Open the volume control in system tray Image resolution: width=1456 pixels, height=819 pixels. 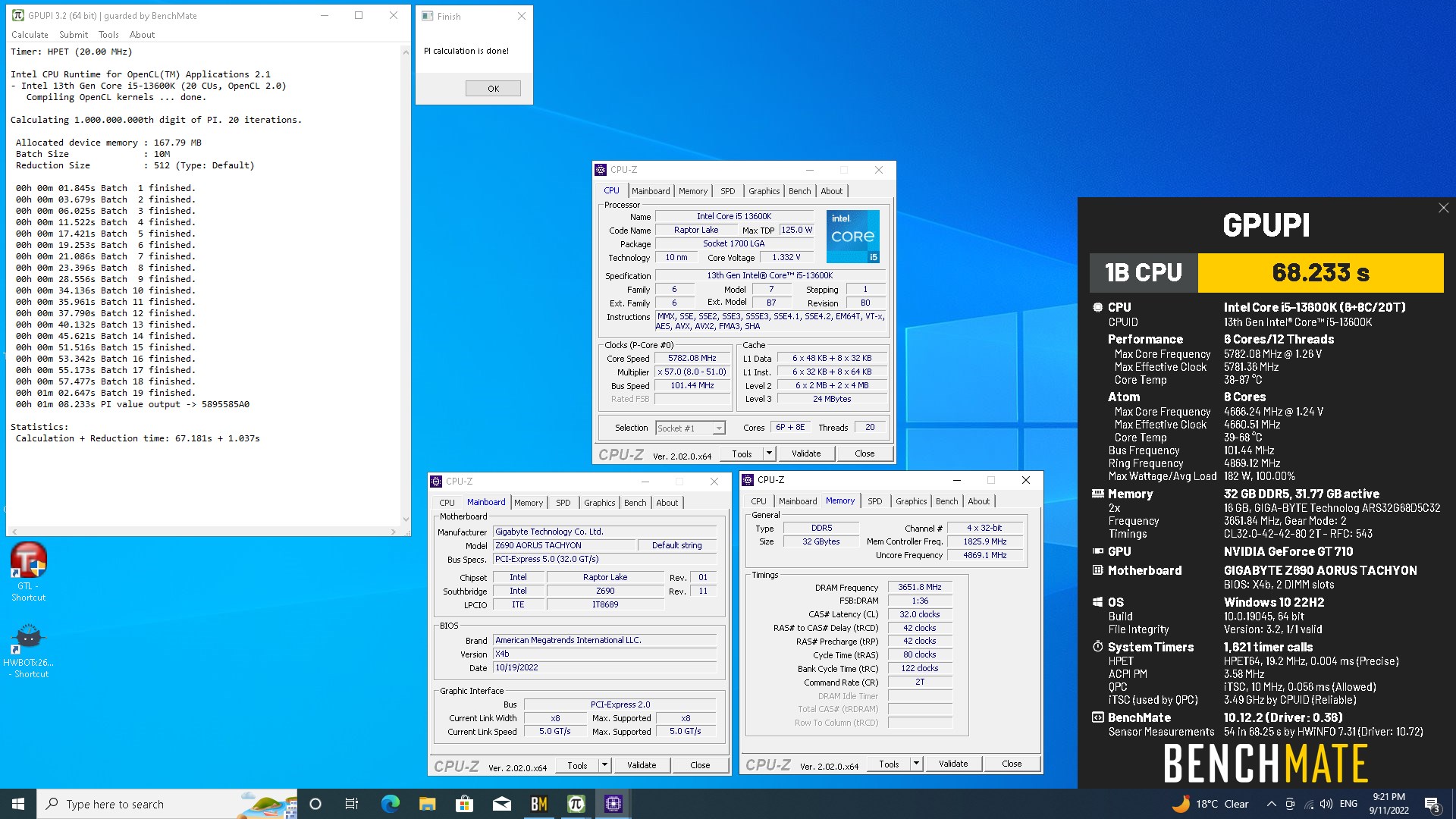point(1326,804)
